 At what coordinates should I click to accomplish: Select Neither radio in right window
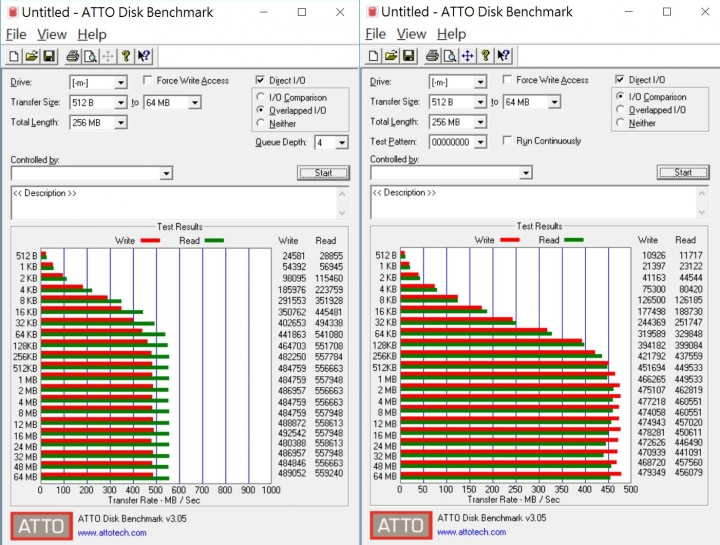(x=620, y=122)
